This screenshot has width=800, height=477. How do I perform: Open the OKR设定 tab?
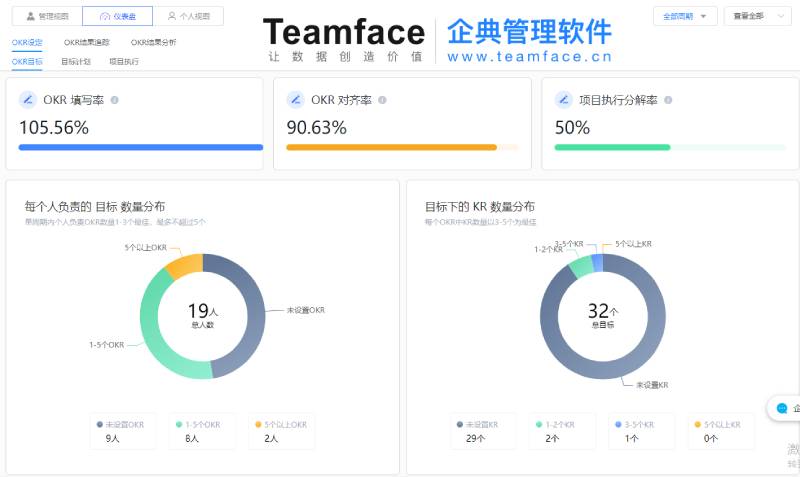(x=27, y=42)
